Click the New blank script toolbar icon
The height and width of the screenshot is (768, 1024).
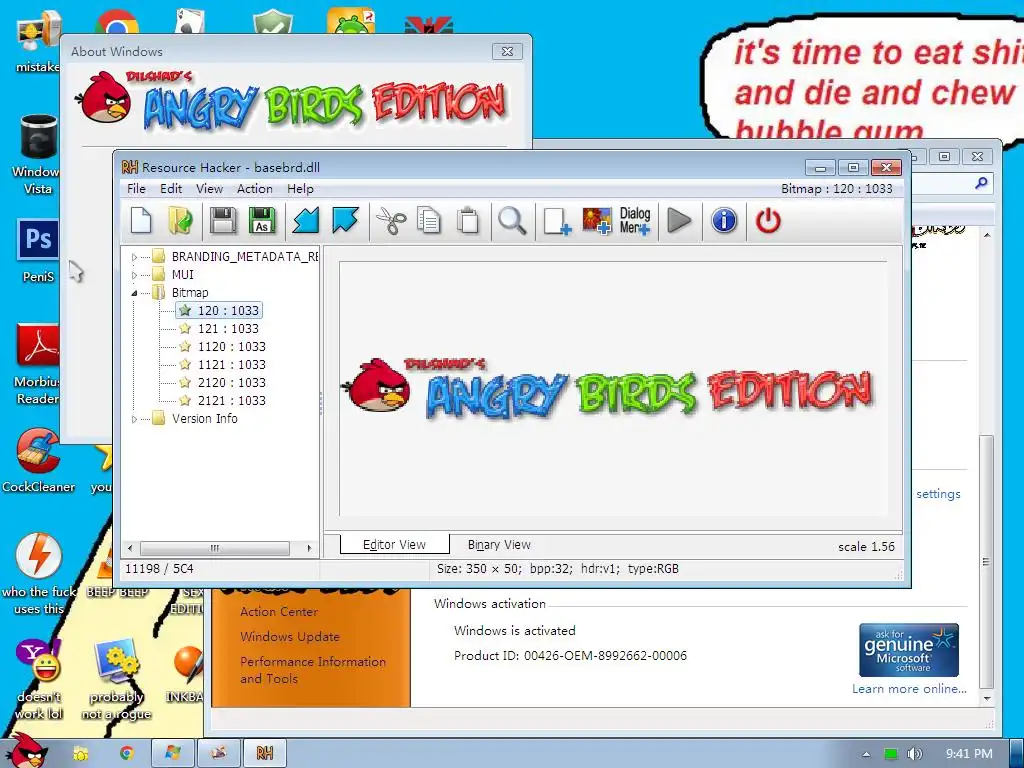pyautogui.click(x=141, y=221)
